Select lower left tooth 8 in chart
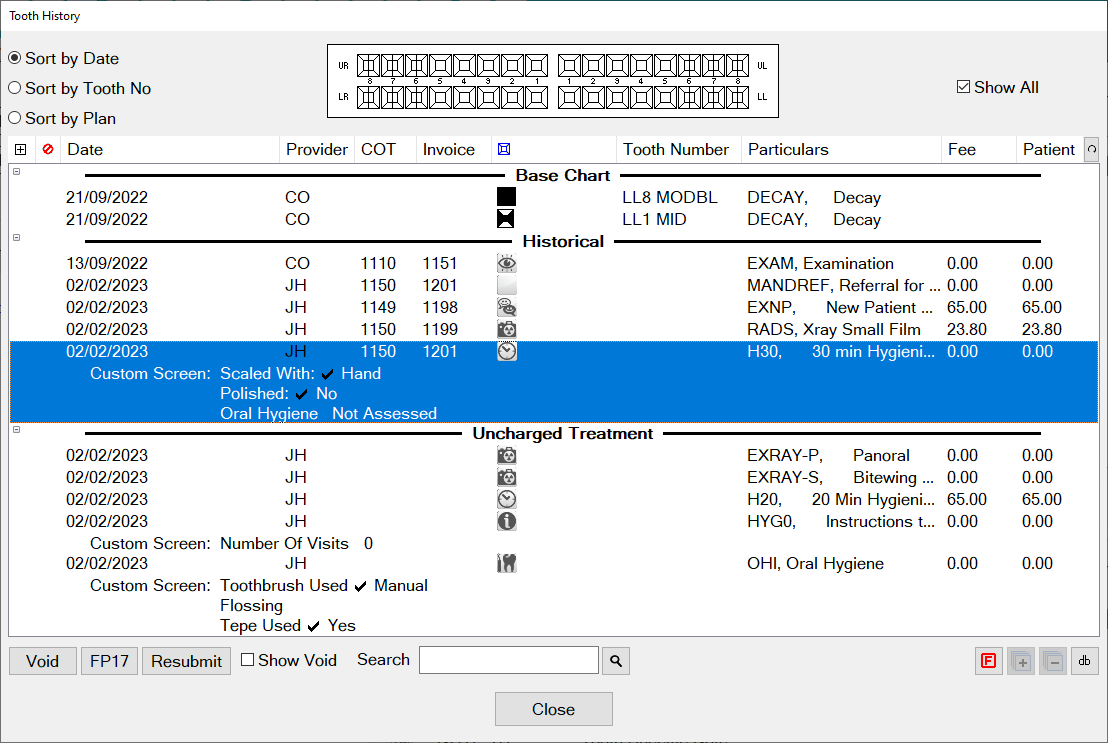Screen dimensions: 1108x743 (737, 97)
